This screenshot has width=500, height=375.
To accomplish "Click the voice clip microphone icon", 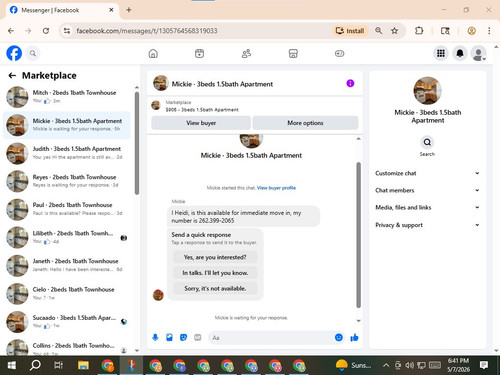I will click(x=155, y=338).
